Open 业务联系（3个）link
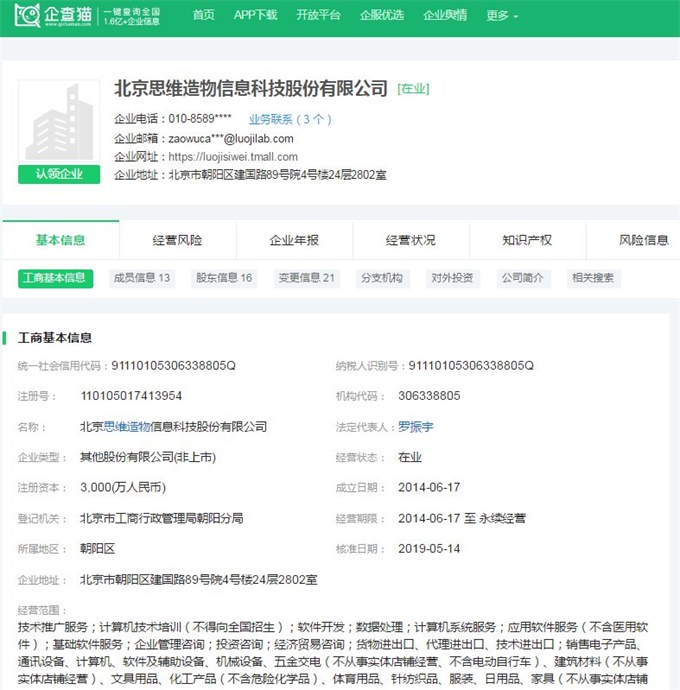This screenshot has height=690, width=680. 290,119
